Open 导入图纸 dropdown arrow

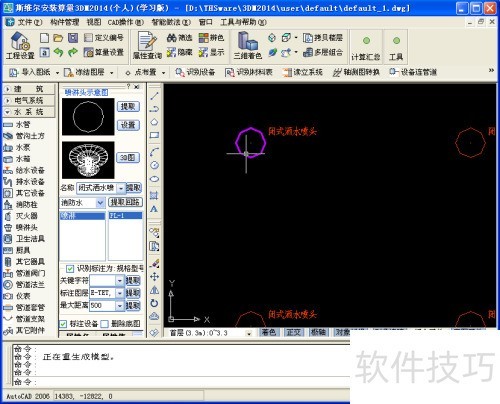[57, 72]
